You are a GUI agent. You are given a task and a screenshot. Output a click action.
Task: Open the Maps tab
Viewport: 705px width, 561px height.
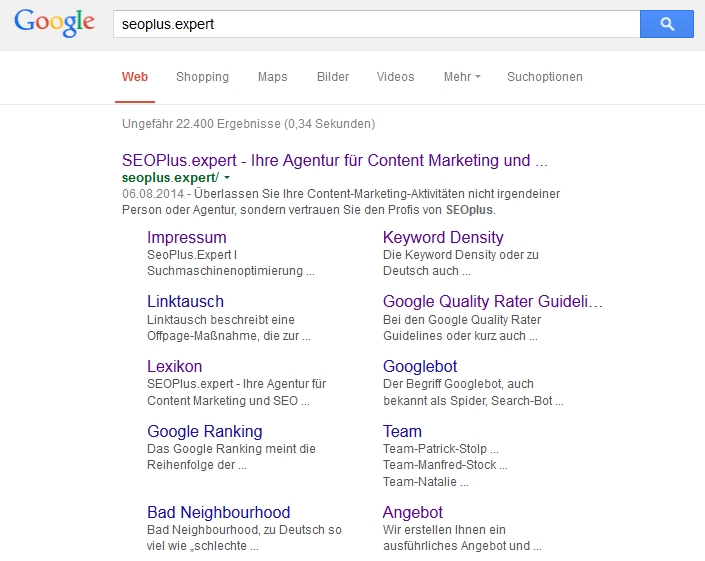click(x=272, y=77)
